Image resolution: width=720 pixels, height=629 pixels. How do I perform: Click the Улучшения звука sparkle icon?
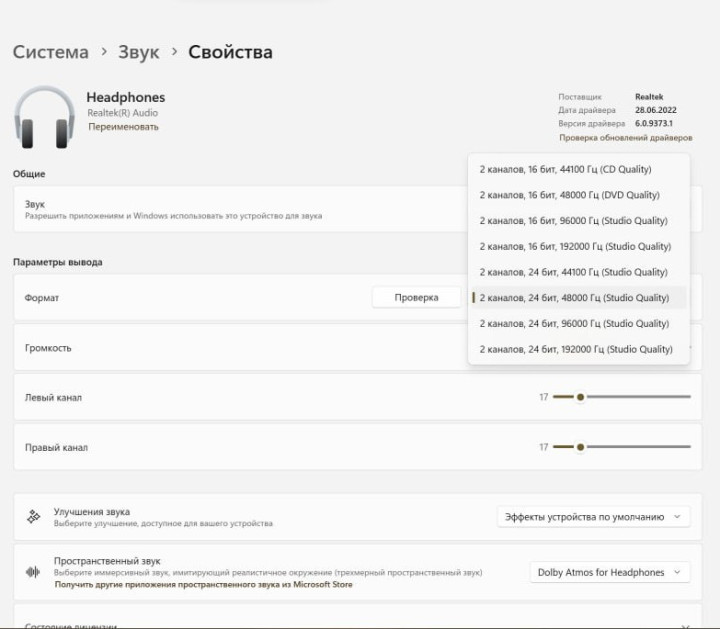click(x=33, y=517)
